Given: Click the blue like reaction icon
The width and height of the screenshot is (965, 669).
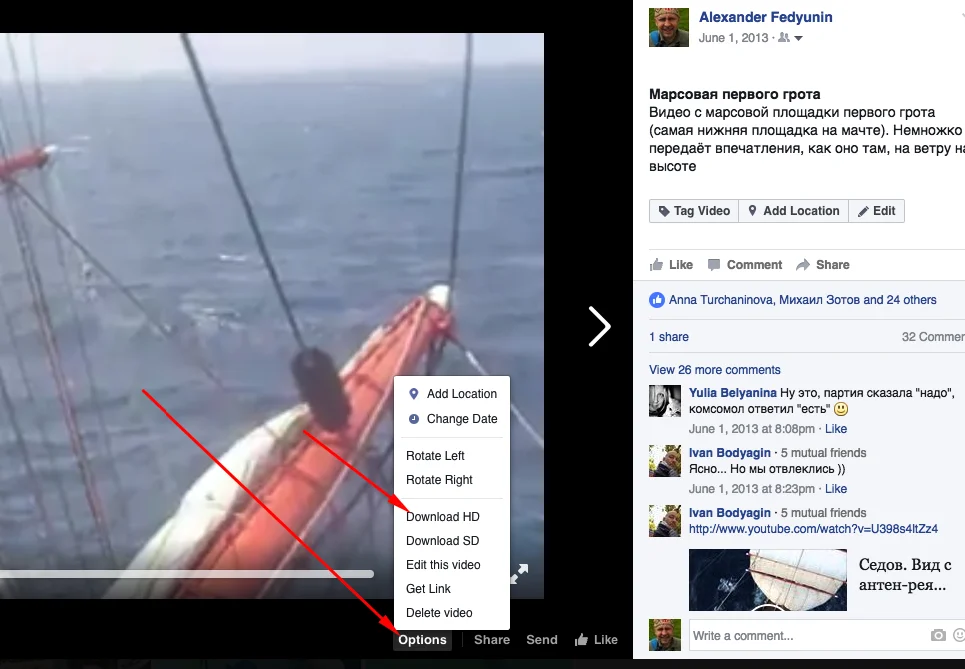Looking at the screenshot, I should [657, 300].
